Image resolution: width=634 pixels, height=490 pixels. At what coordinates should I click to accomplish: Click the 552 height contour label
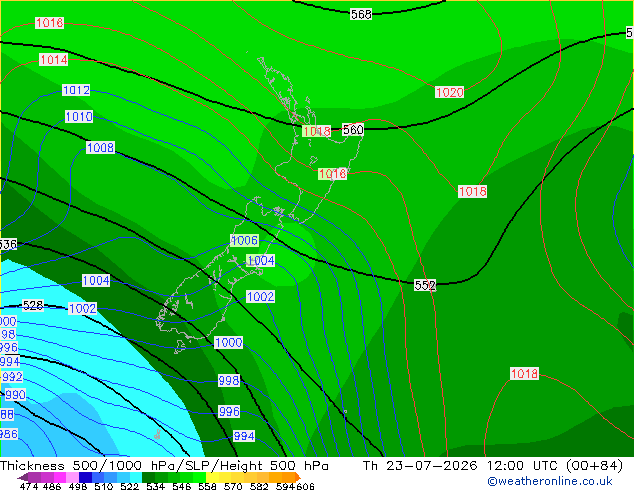click(x=425, y=285)
